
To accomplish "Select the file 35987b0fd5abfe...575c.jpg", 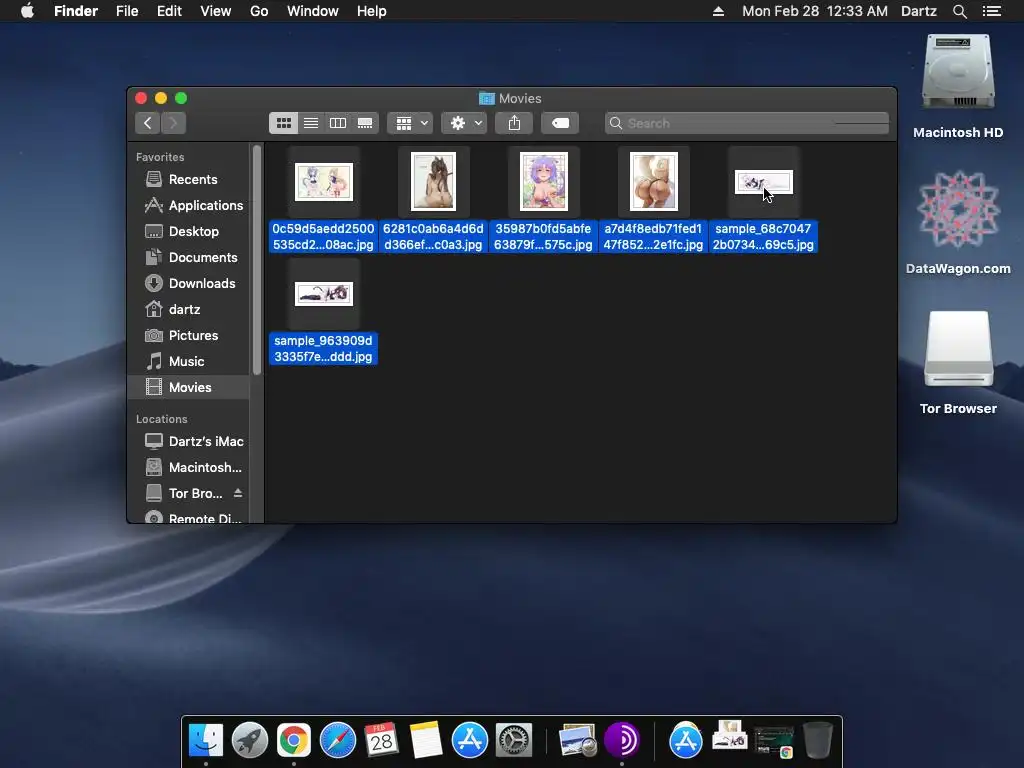I will pyautogui.click(x=543, y=199).
